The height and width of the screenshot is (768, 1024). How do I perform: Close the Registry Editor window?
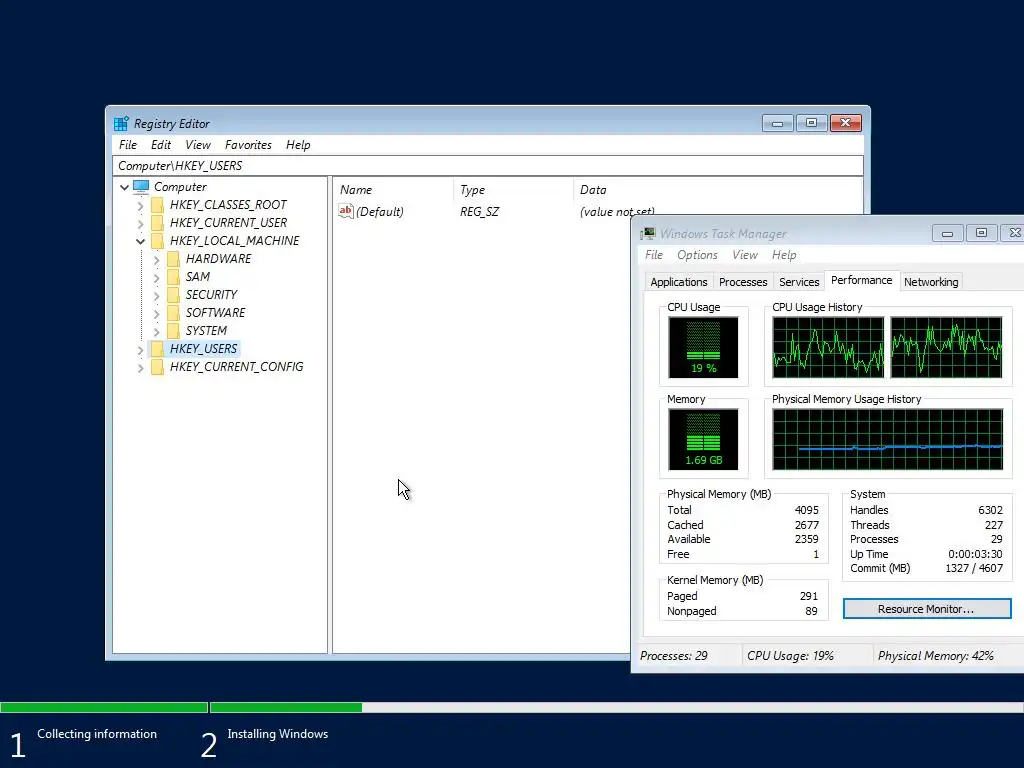846,123
